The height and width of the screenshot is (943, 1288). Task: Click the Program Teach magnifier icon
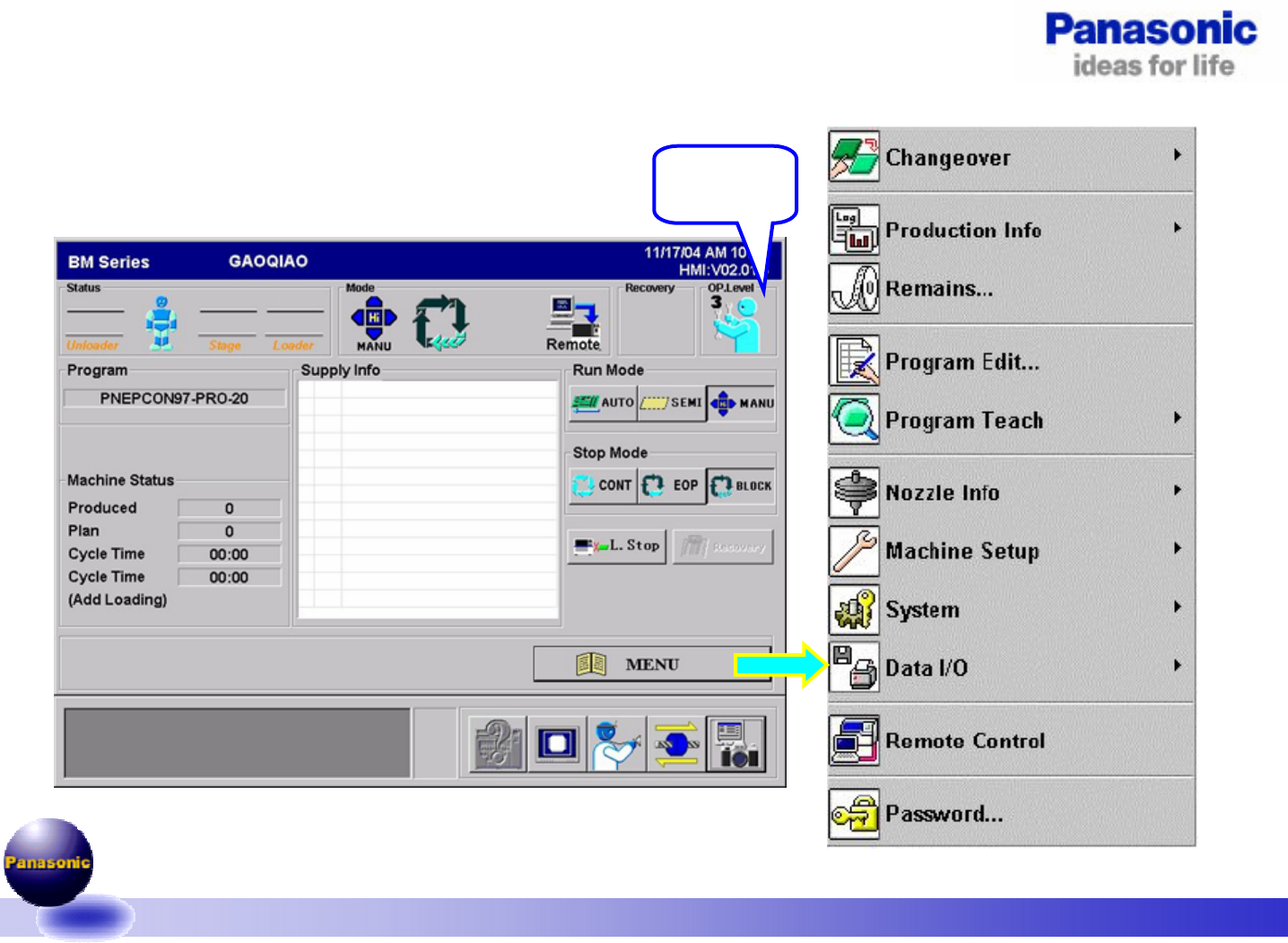pyautogui.click(x=854, y=419)
